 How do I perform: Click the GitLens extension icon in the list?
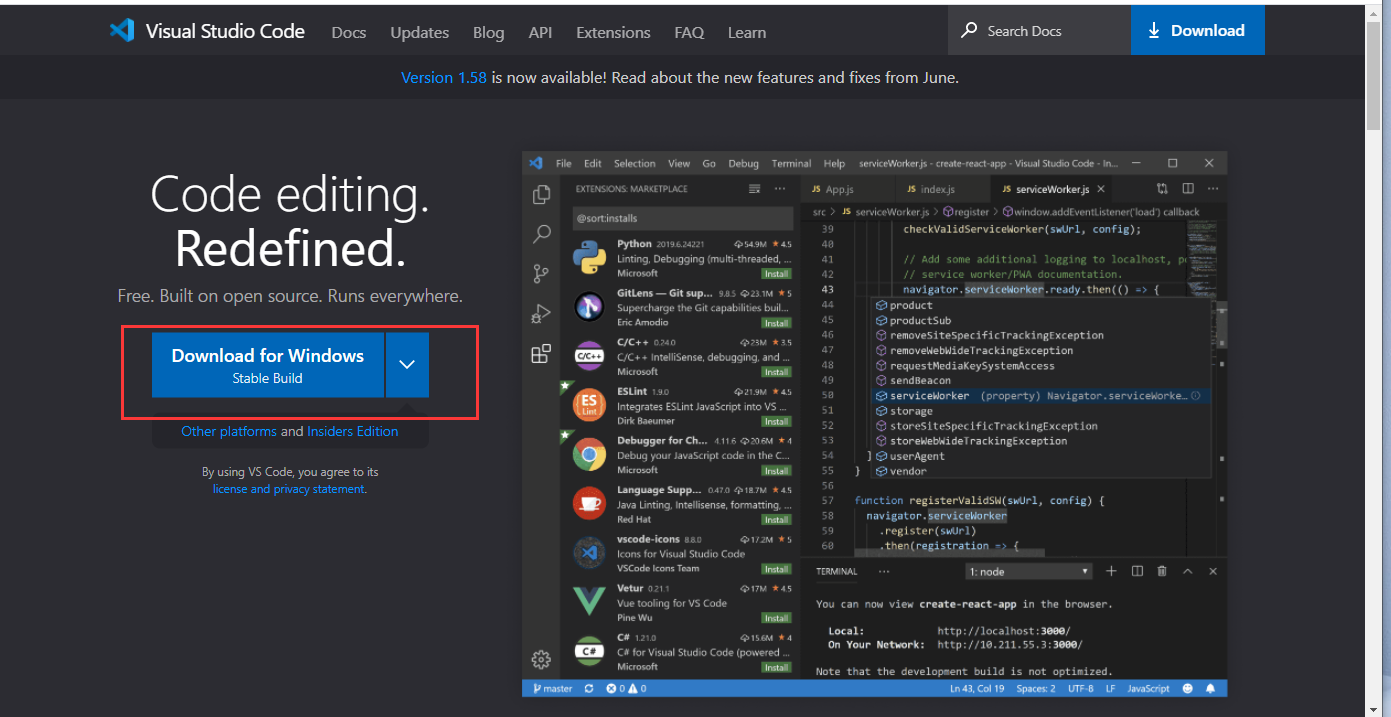(x=589, y=306)
